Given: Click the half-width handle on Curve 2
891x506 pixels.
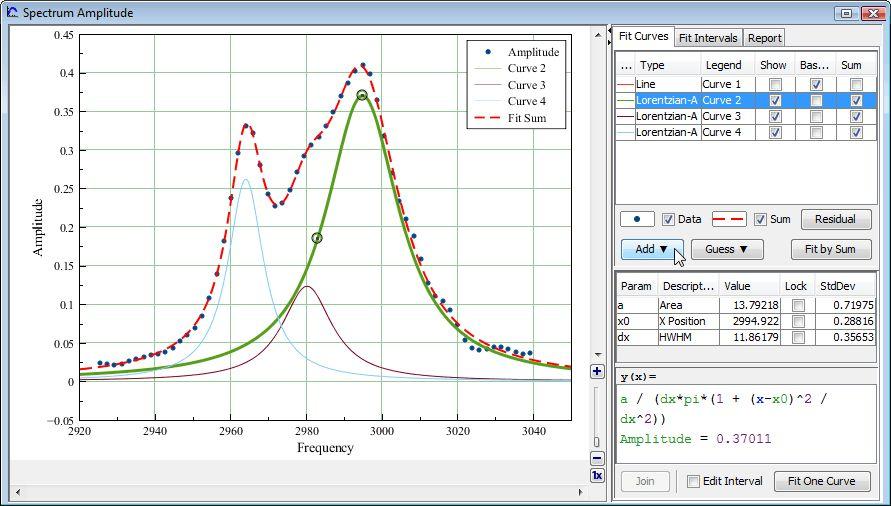Looking at the screenshot, I should point(317,238).
